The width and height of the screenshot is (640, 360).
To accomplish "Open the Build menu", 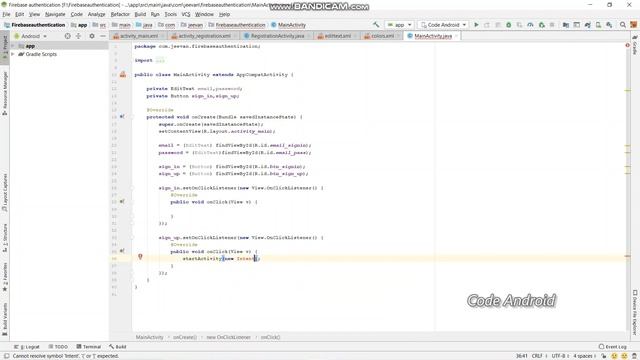I will tap(140, 14).
